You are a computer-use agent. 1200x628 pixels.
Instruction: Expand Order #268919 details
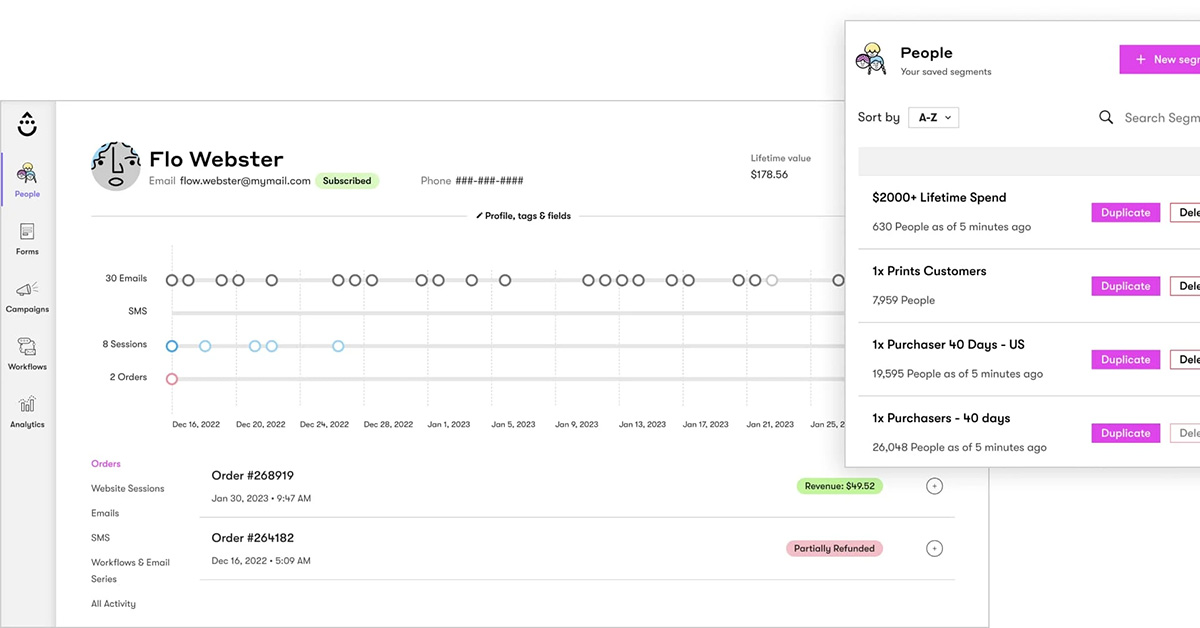934,486
